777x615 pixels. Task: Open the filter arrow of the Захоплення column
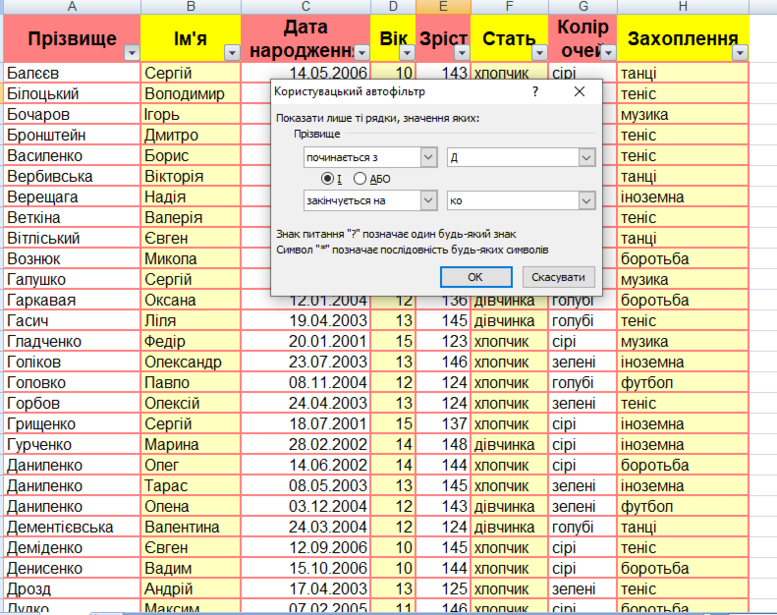[x=740, y=52]
